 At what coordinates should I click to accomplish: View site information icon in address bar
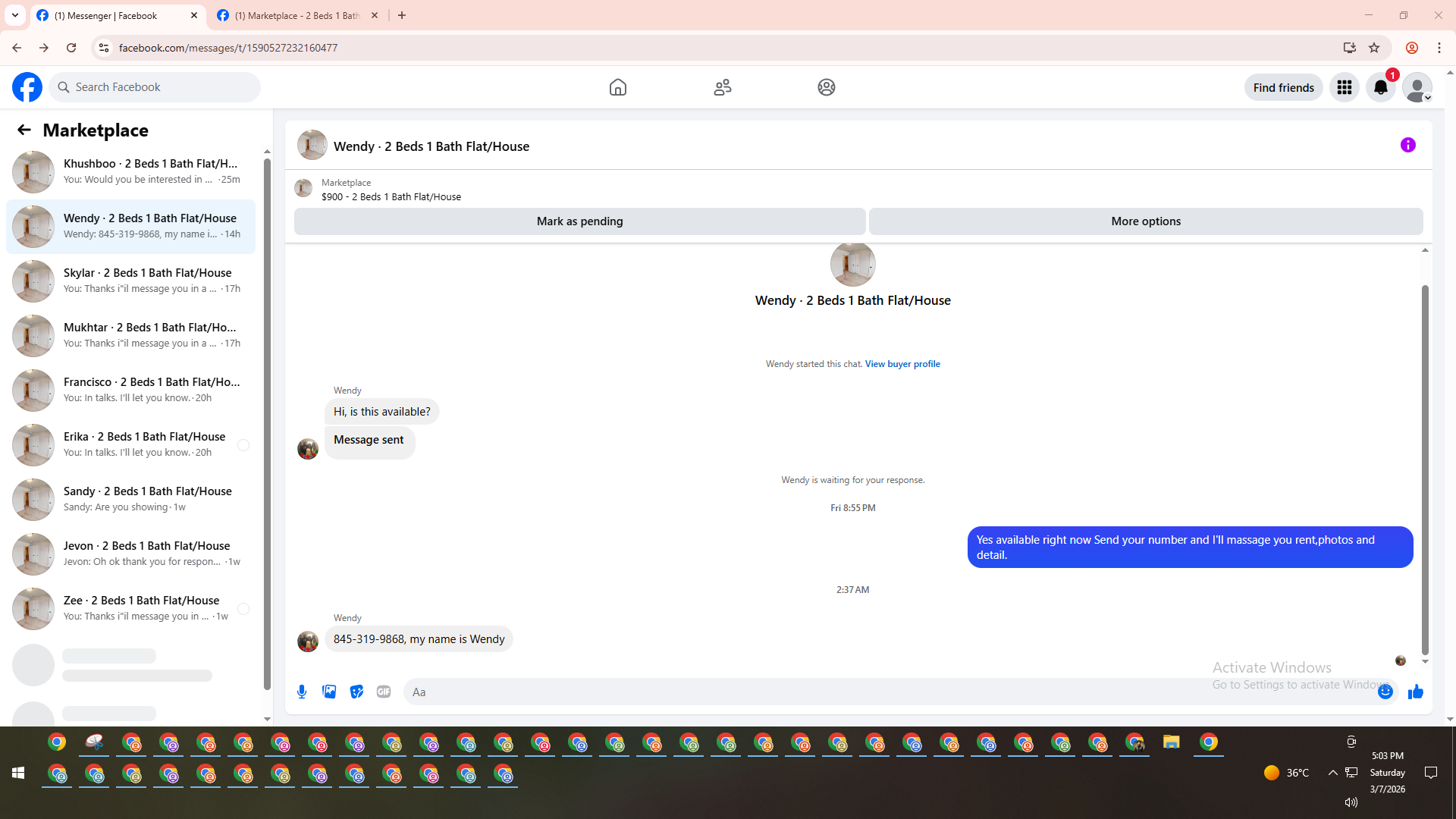click(104, 48)
